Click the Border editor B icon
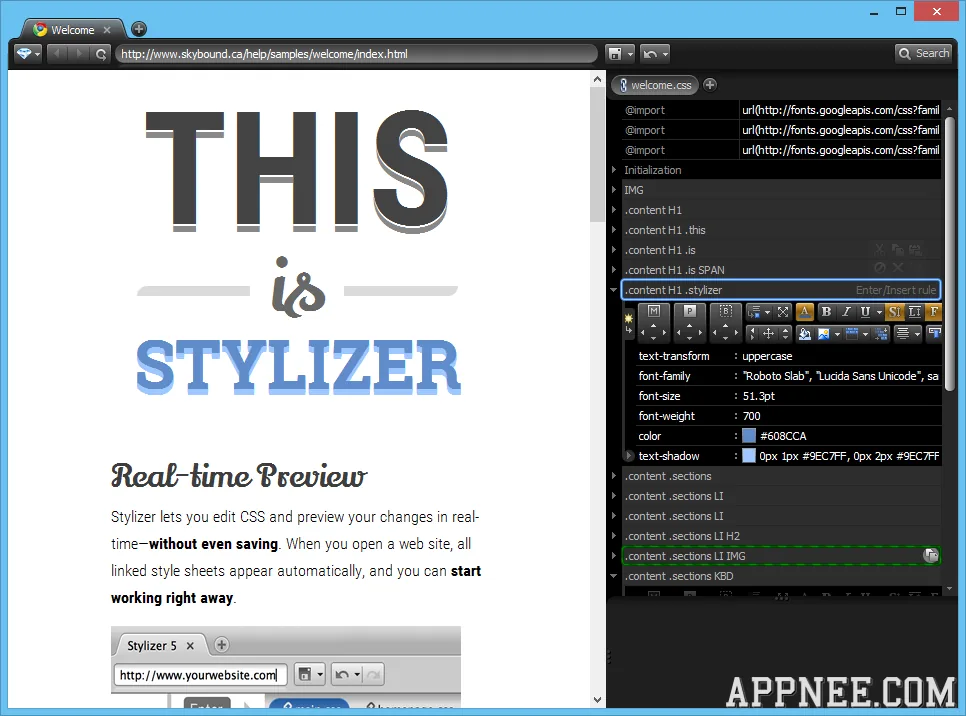The width and height of the screenshot is (966, 716). 726,311
